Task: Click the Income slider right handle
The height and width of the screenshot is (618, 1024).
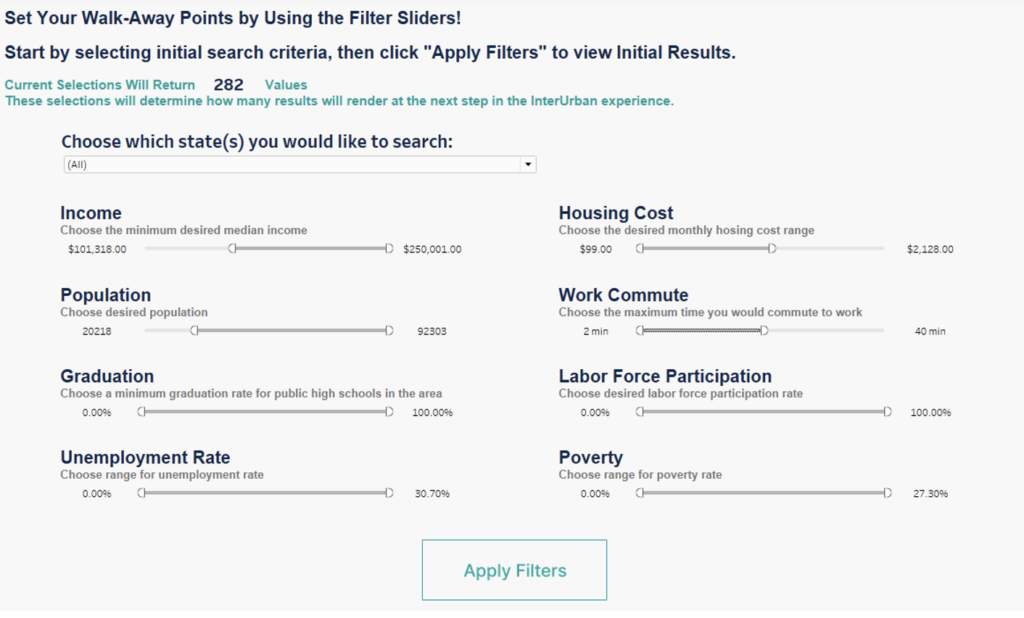Action: pos(389,249)
